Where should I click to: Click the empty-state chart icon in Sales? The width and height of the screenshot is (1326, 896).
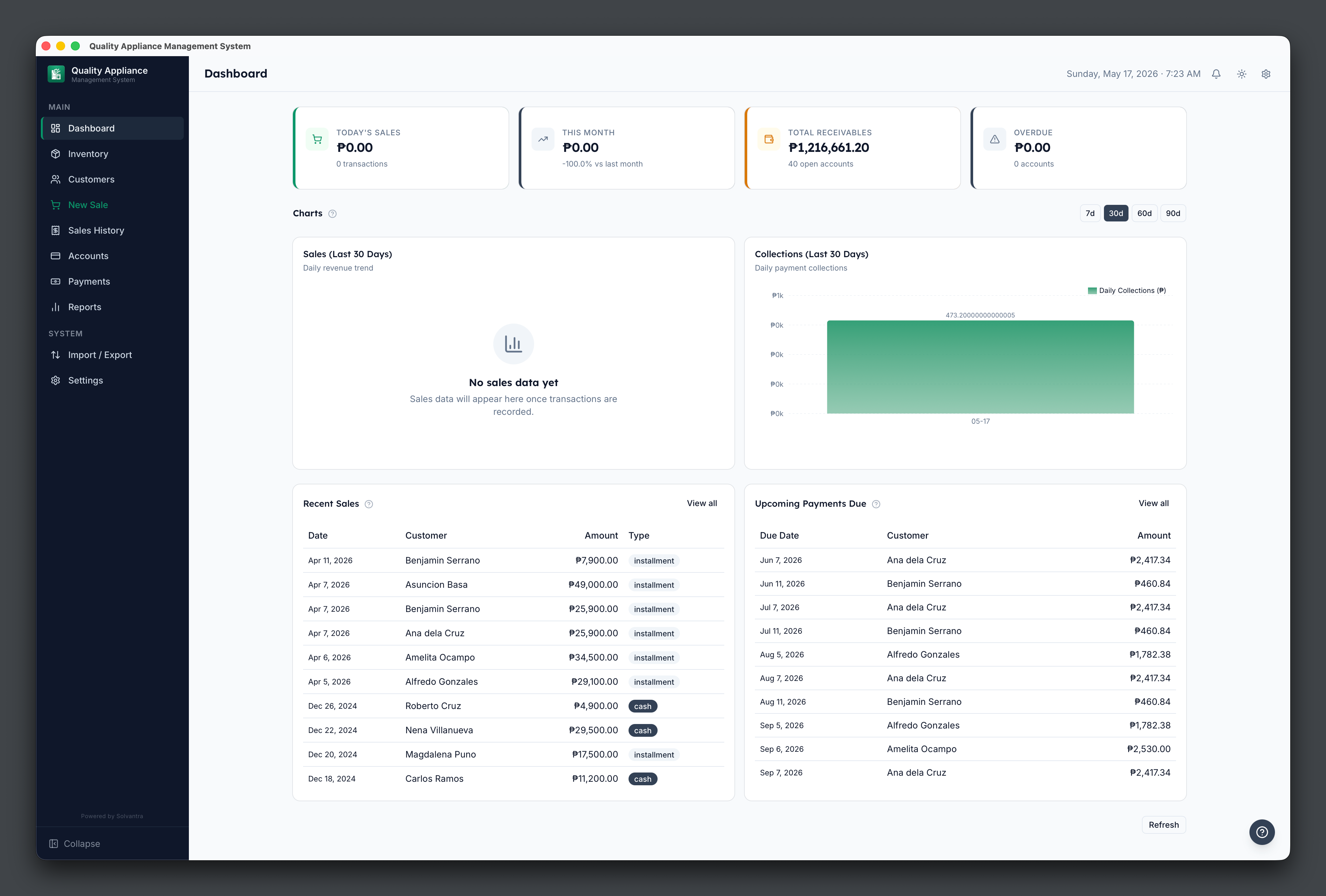click(x=513, y=344)
